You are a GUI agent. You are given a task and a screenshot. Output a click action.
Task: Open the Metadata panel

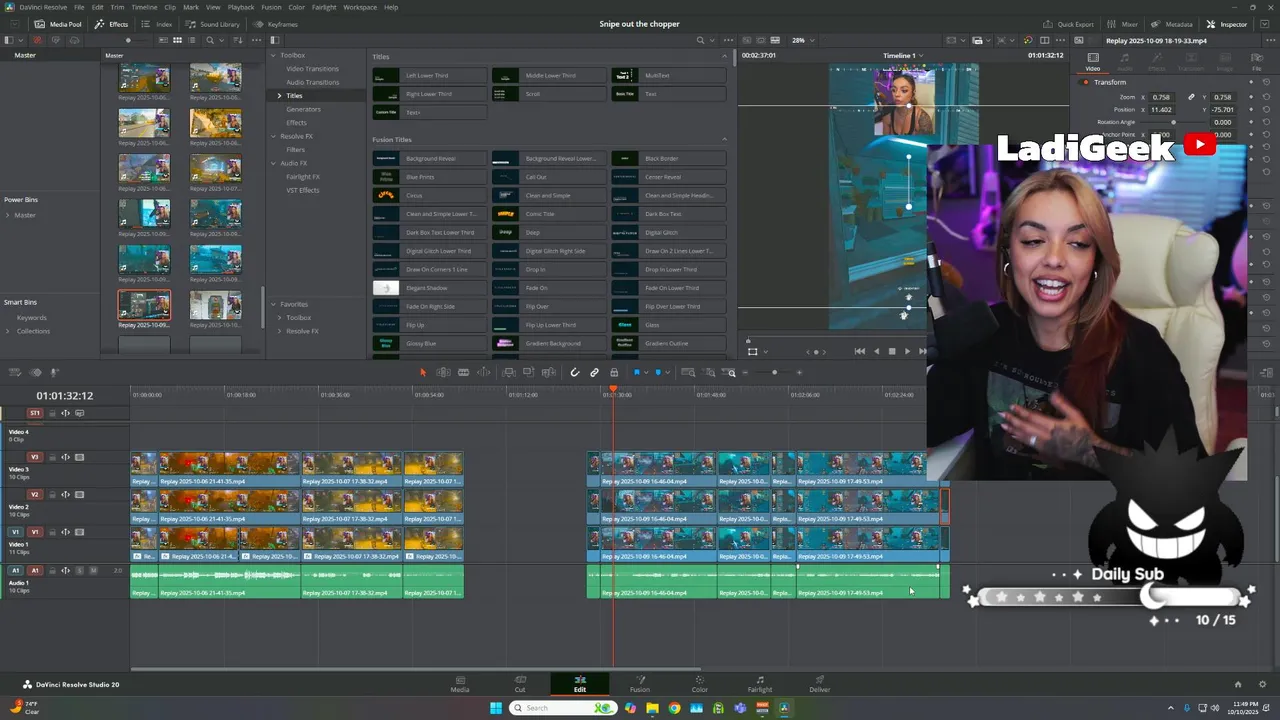click(1171, 24)
